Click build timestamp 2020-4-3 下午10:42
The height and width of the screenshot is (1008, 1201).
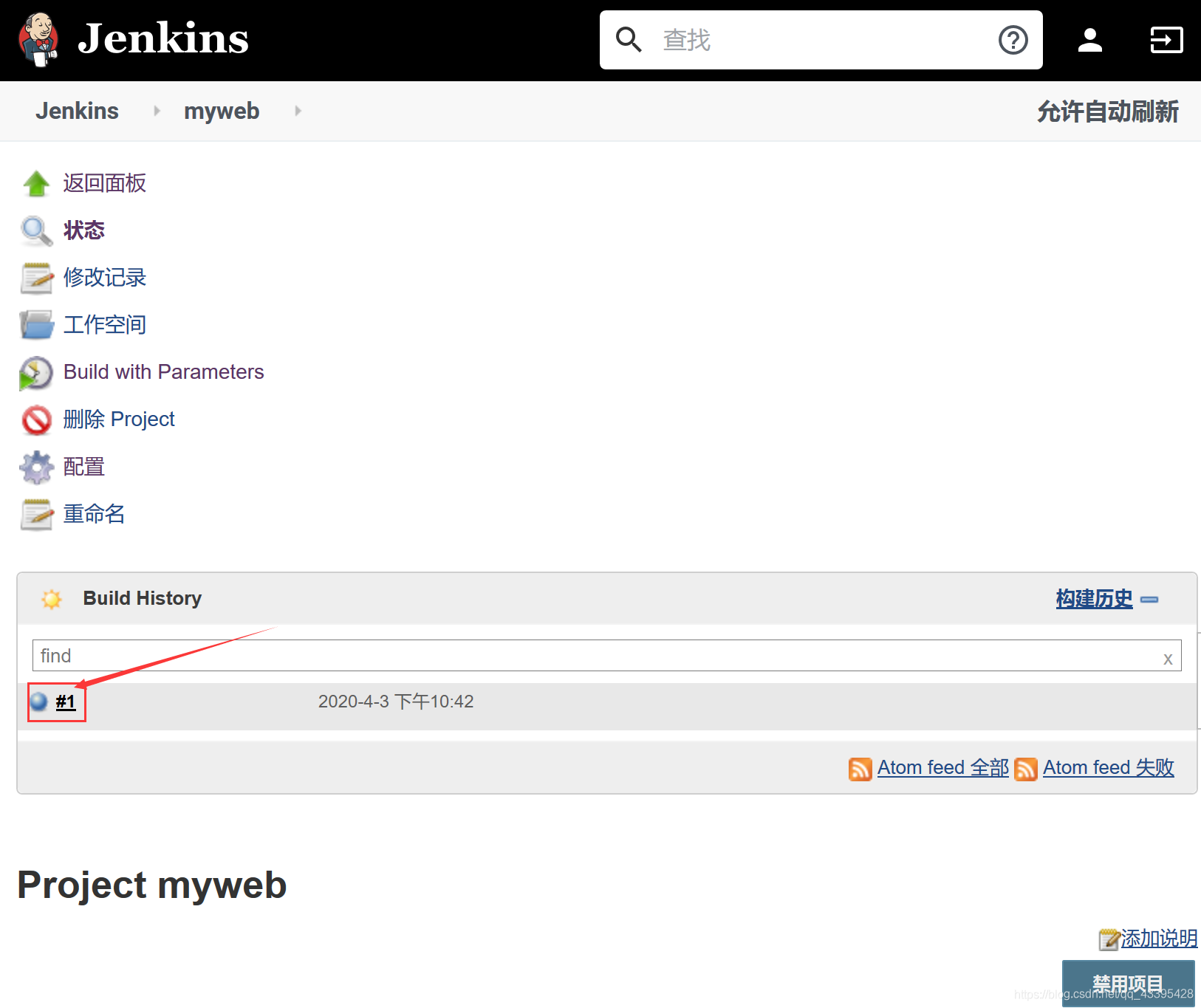point(396,702)
